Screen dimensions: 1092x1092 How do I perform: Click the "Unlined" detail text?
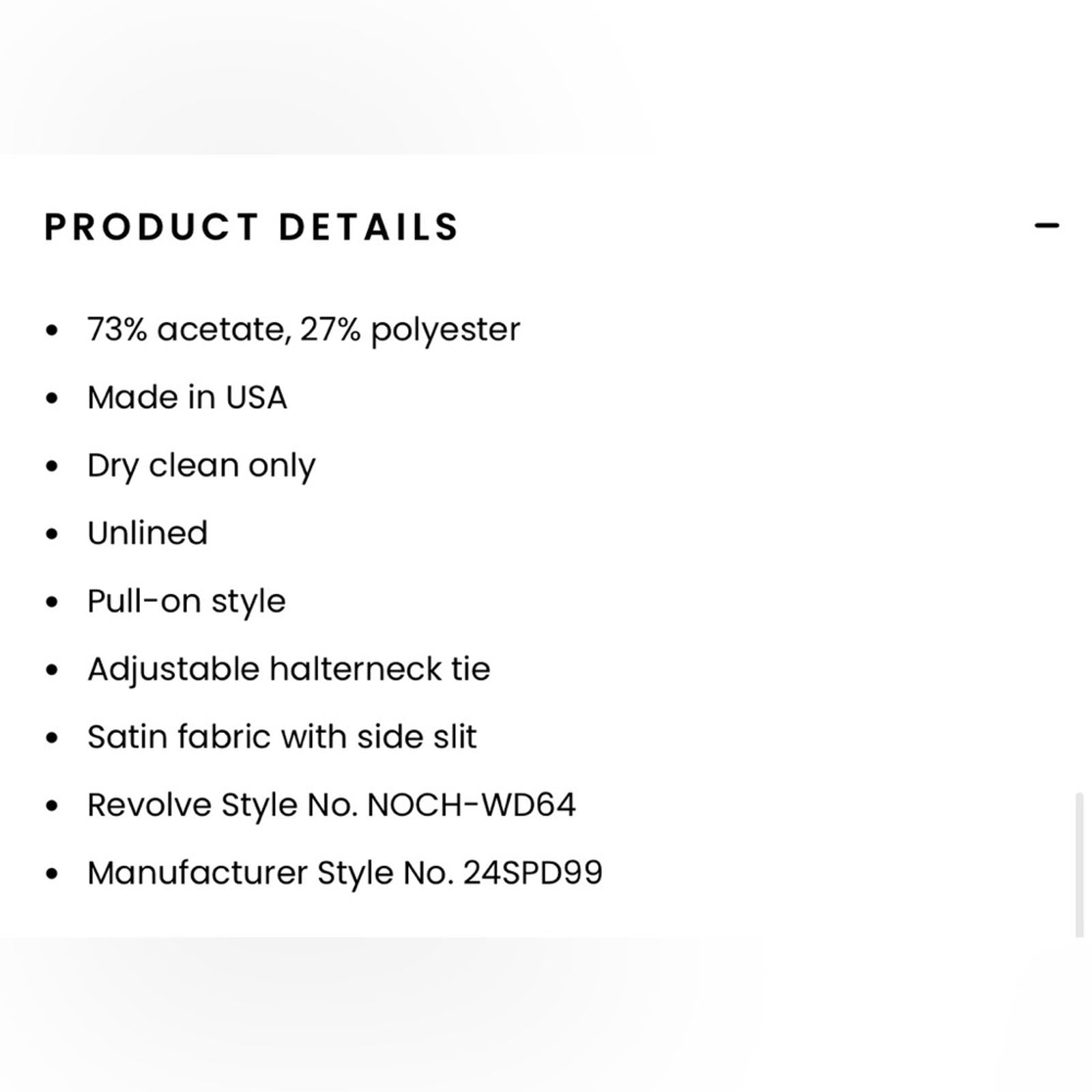click(147, 533)
